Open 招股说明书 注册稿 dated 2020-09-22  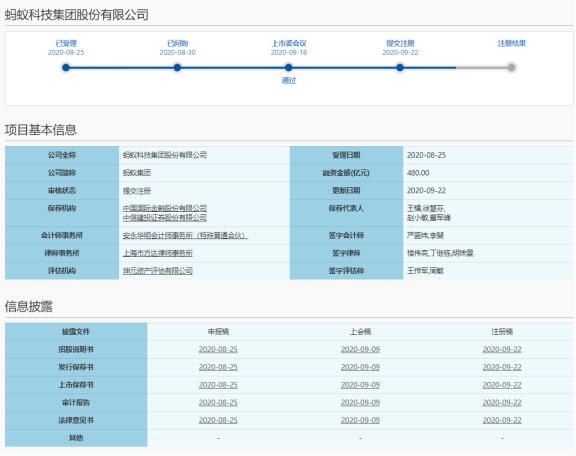pyautogui.click(x=502, y=349)
